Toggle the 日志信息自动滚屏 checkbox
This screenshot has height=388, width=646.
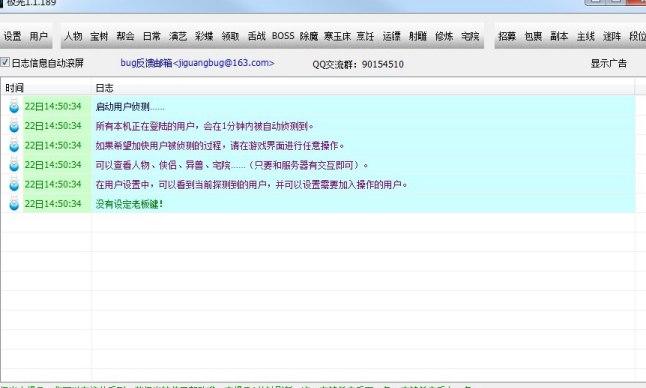pos(5,63)
